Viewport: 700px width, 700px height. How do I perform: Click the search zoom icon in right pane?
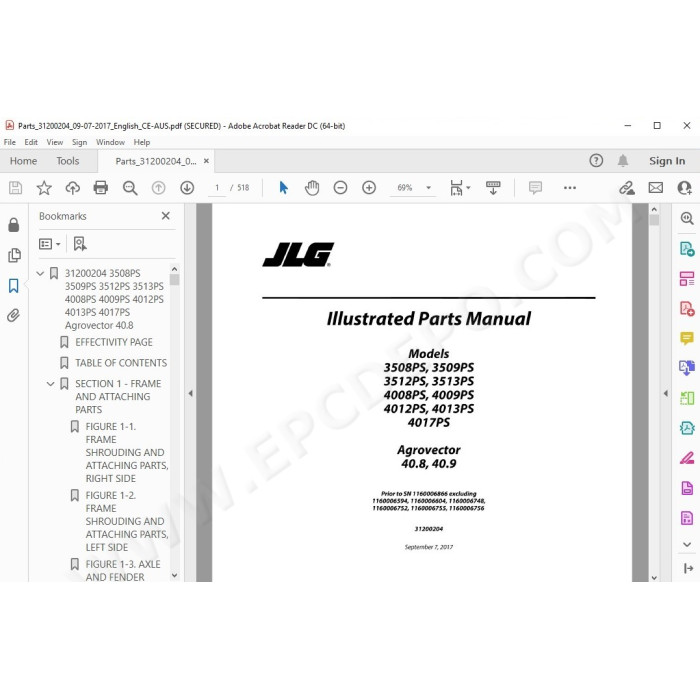click(x=687, y=218)
